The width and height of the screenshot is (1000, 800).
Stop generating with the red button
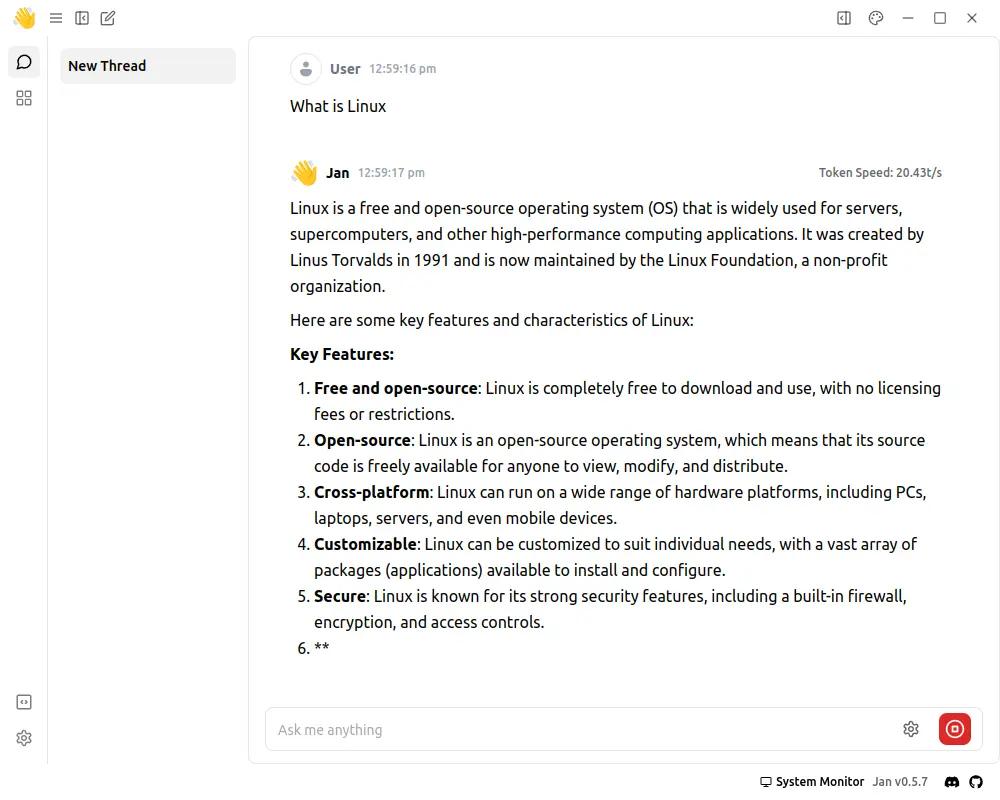(955, 729)
